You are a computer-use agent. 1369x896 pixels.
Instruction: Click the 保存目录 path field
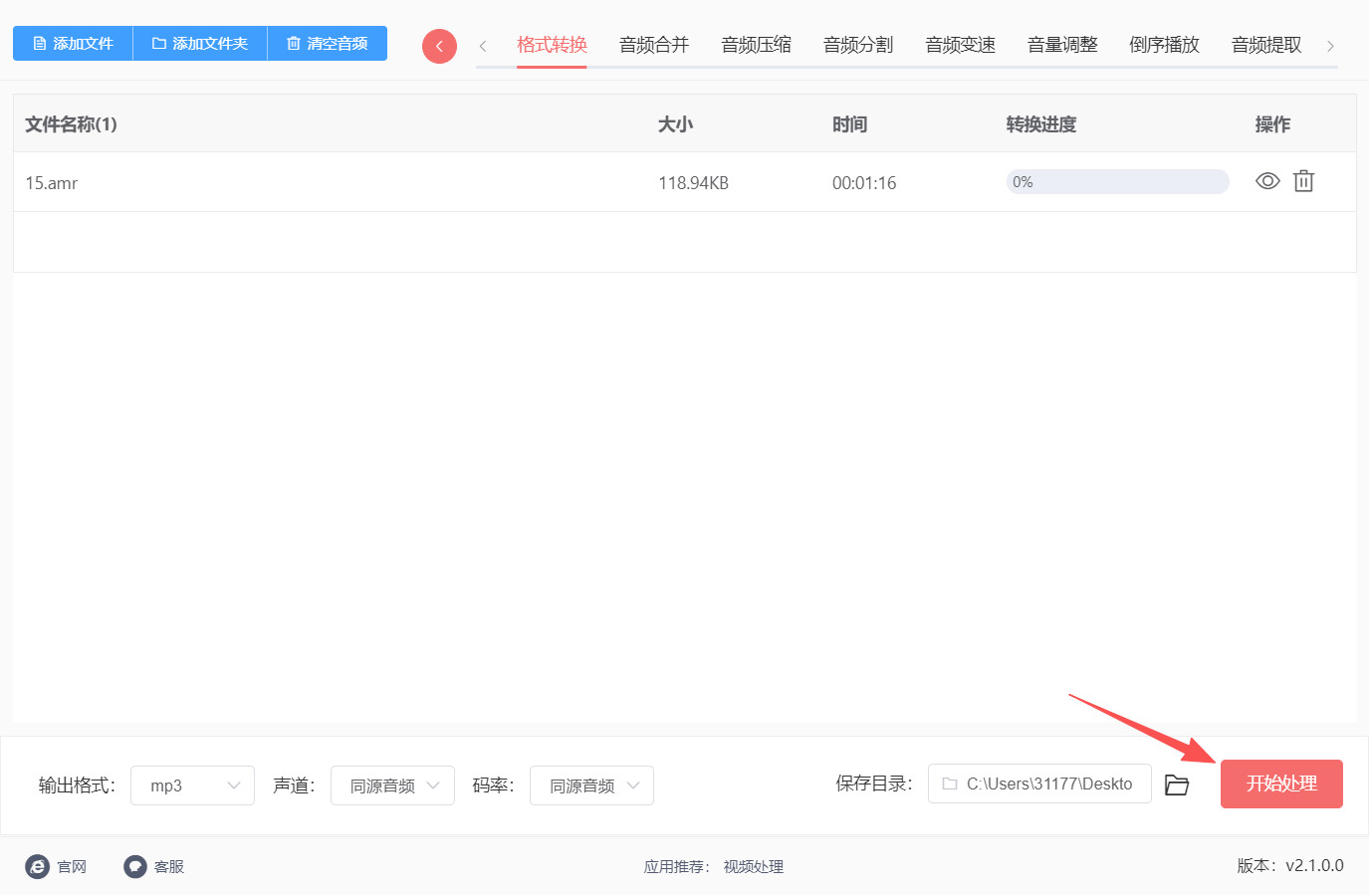[1039, 784]
